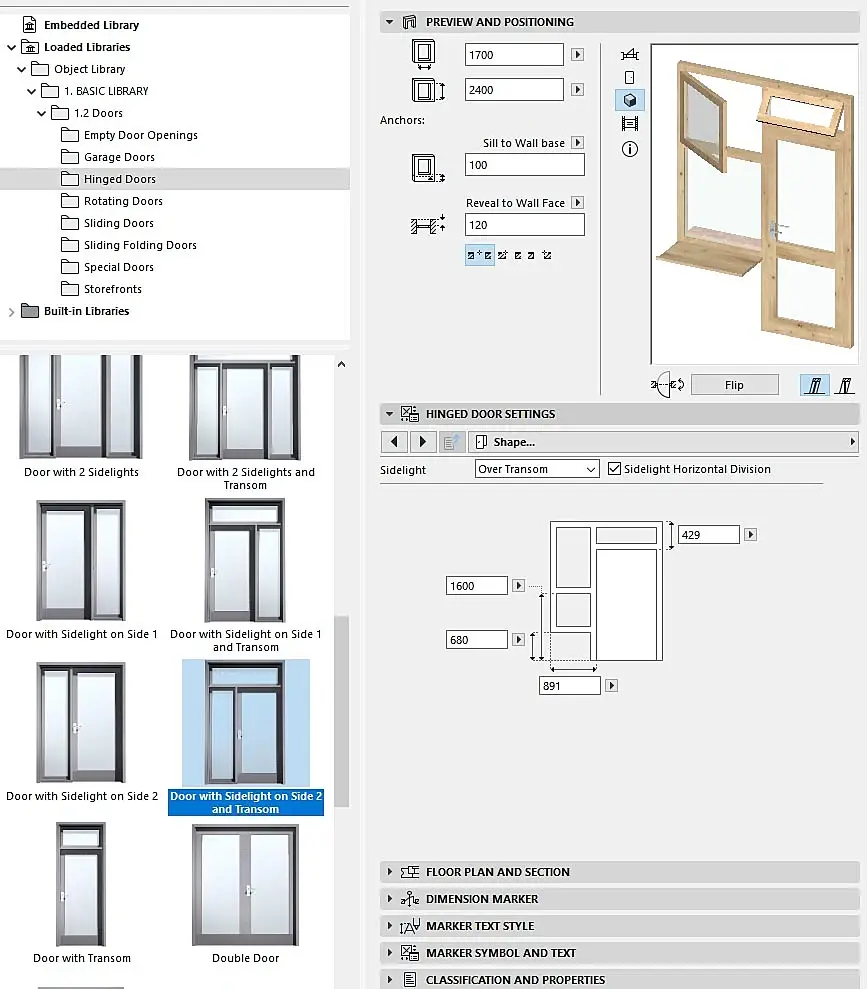Collapse the 1.2 Doors folder

42,114
